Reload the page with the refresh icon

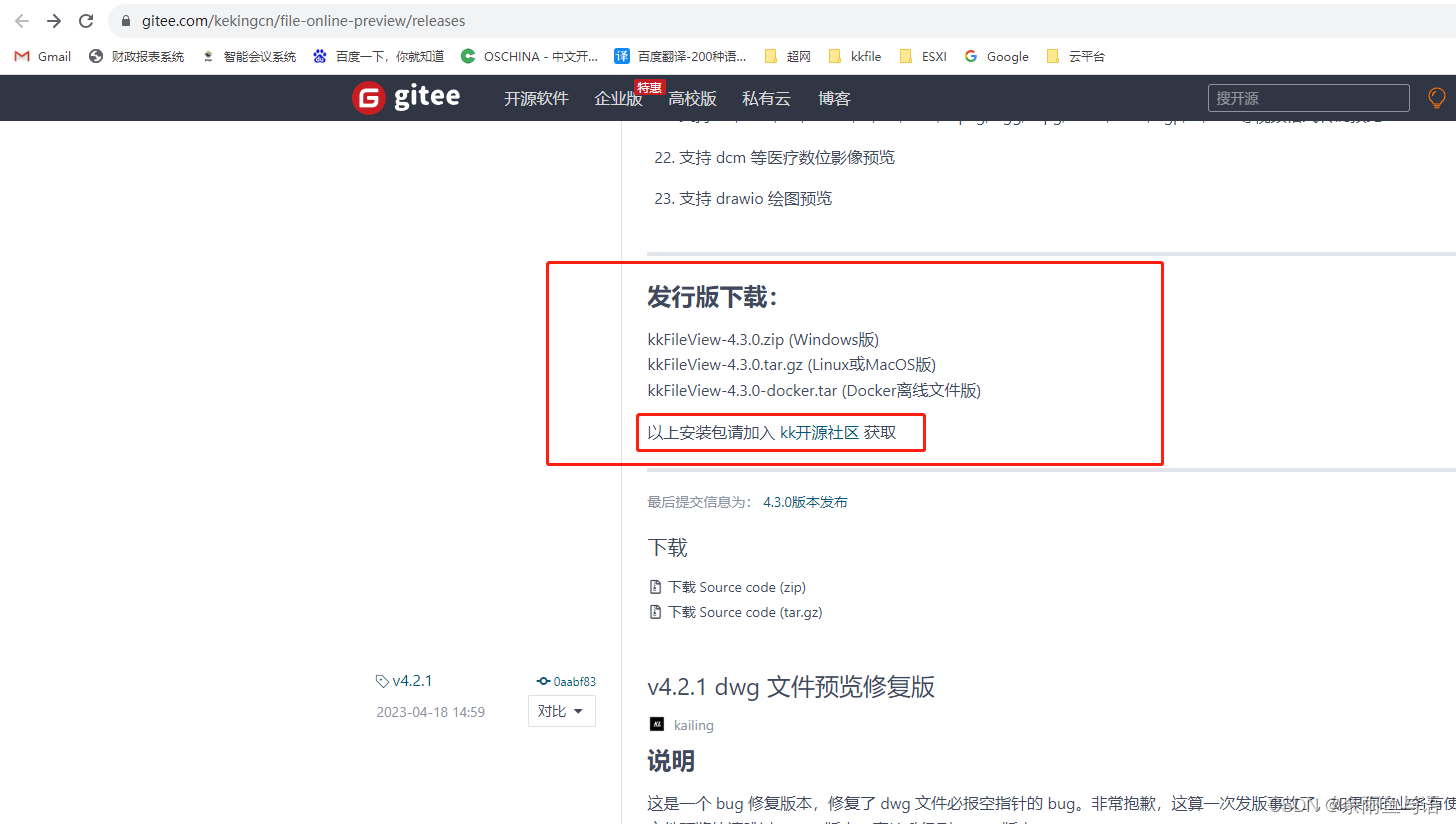click(x=86, y=20)
